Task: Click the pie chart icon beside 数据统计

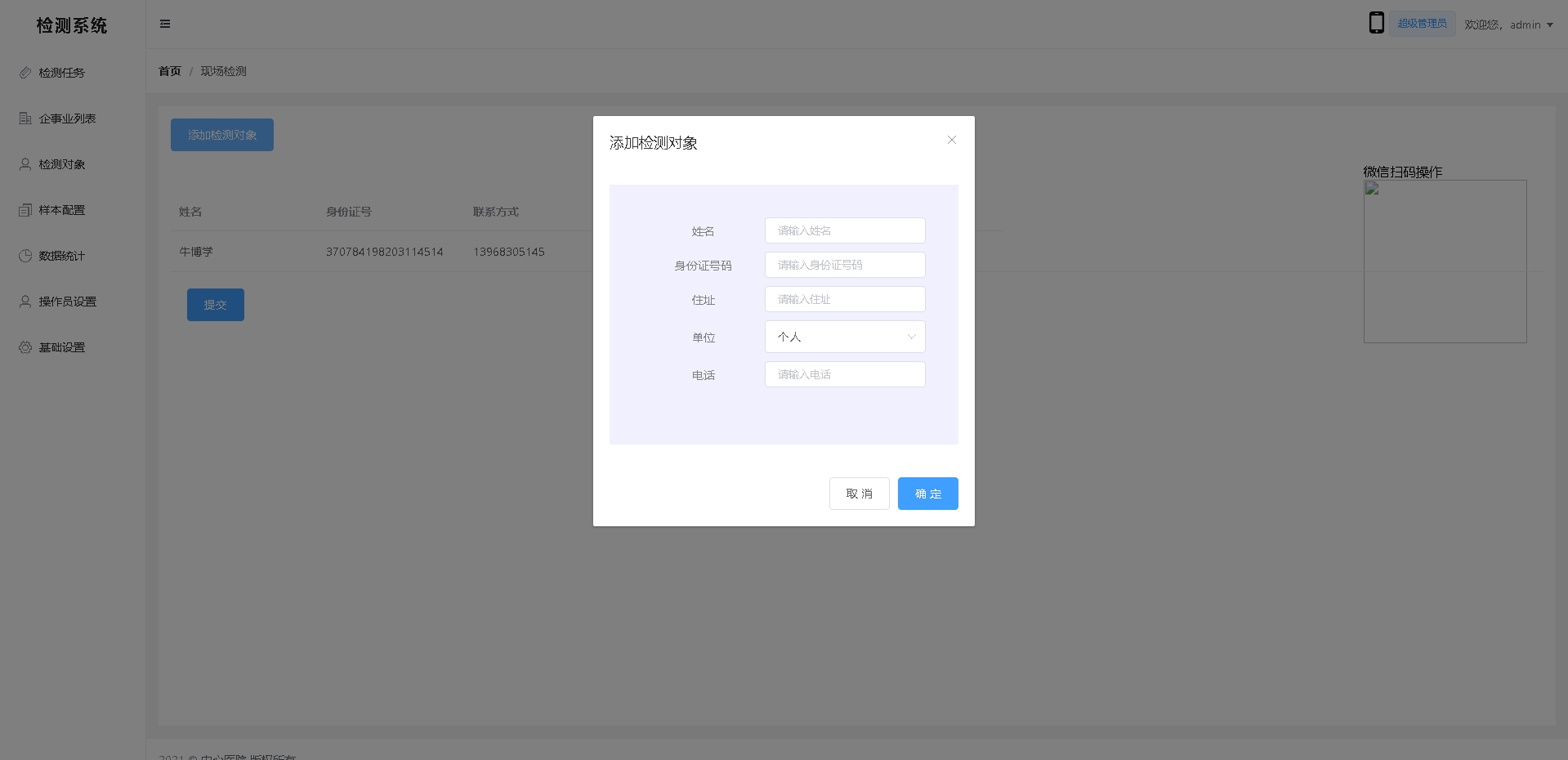Action: 25,256
